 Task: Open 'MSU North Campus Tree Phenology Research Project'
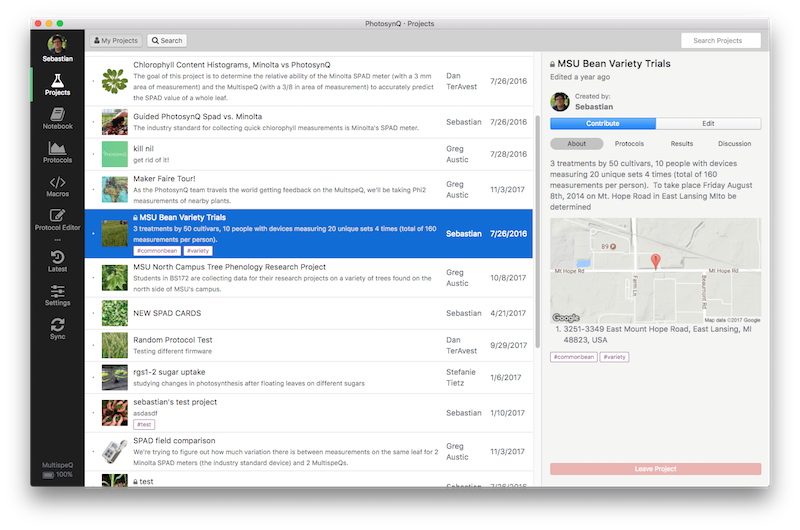pos(230,267)
